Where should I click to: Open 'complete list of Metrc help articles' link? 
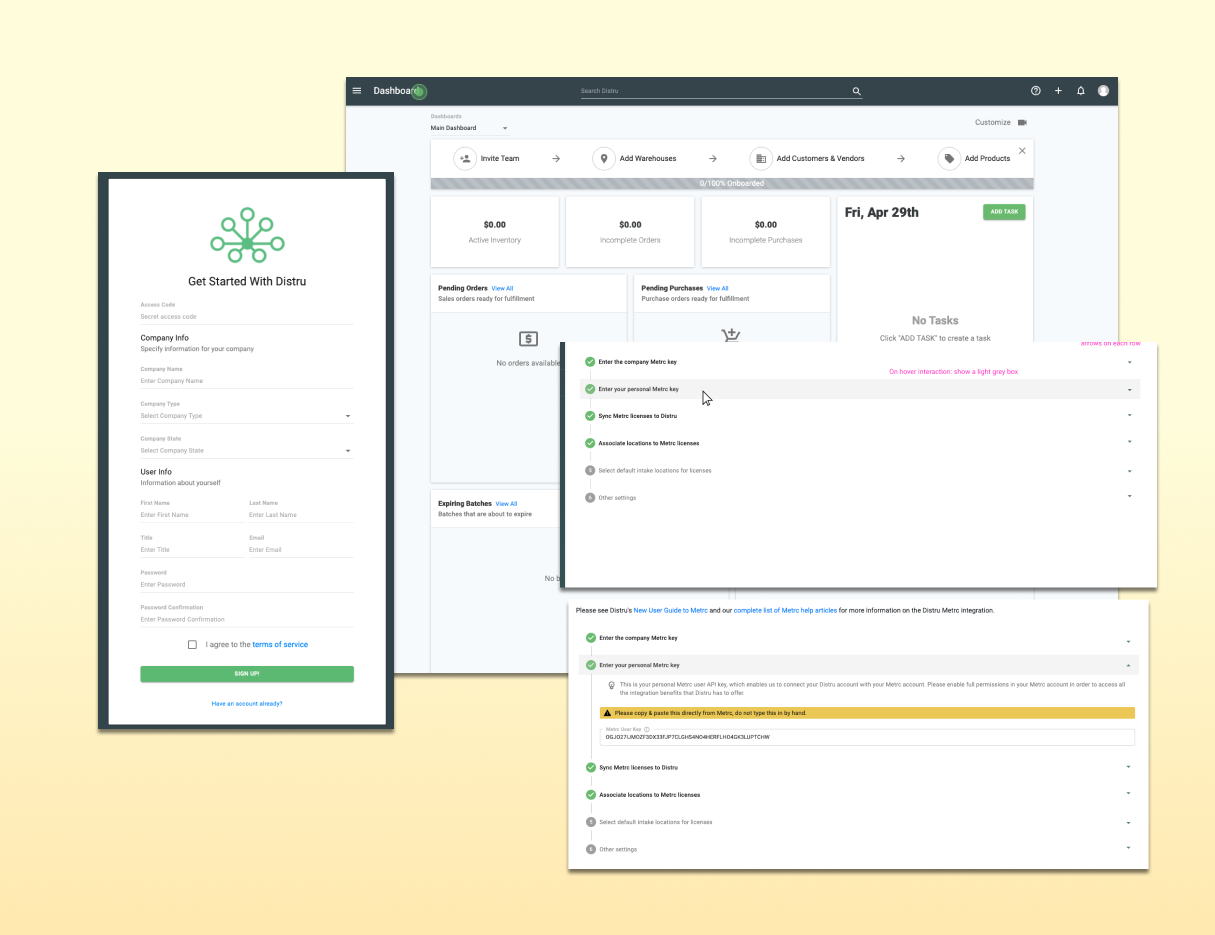click(x=786, y=610)
